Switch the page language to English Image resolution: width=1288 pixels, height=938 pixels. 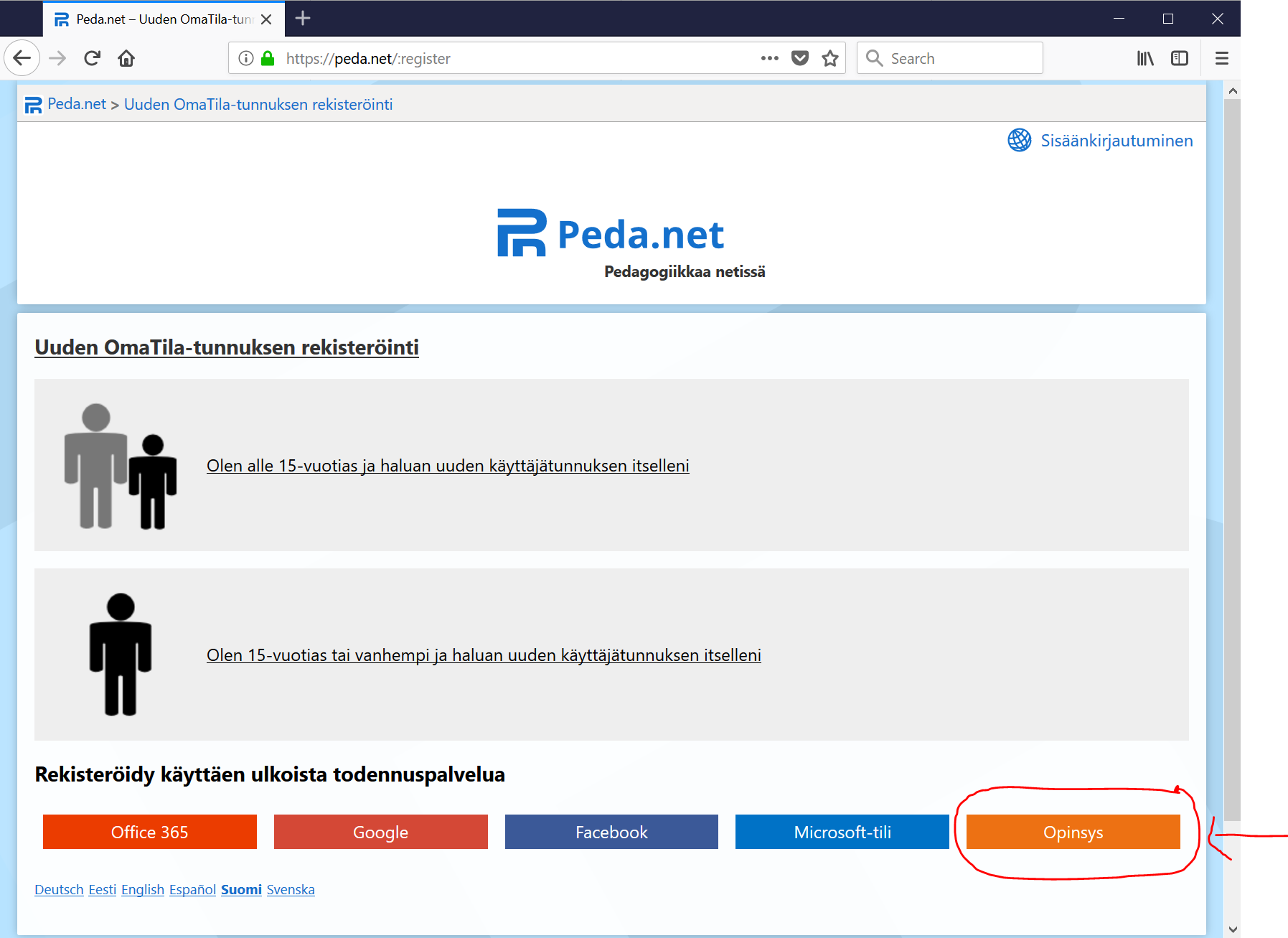(142, 889)
